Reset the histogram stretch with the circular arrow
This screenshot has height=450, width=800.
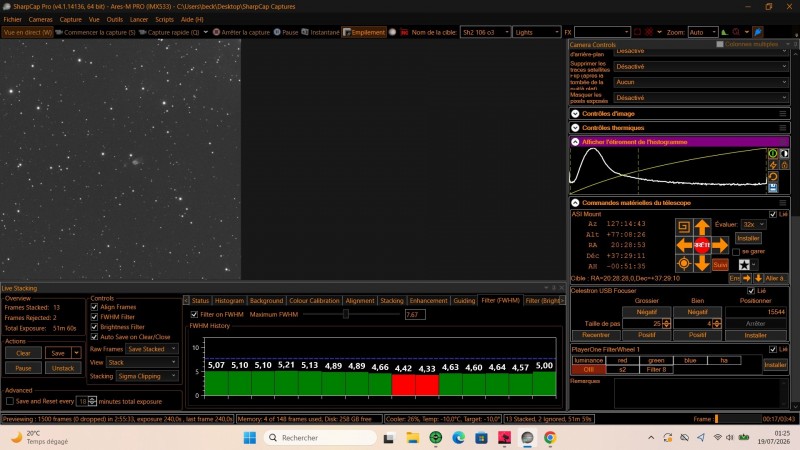(x=773, y=176)
